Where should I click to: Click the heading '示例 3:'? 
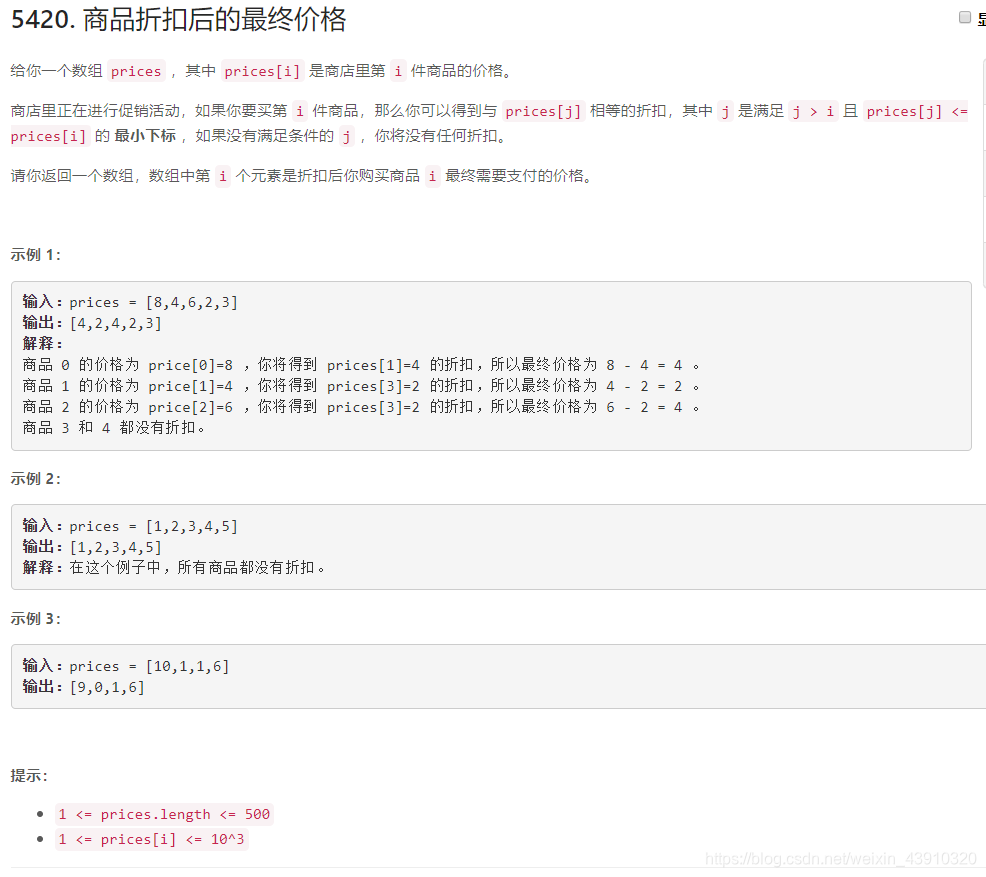pyautogui.click(x=35, y=619)
